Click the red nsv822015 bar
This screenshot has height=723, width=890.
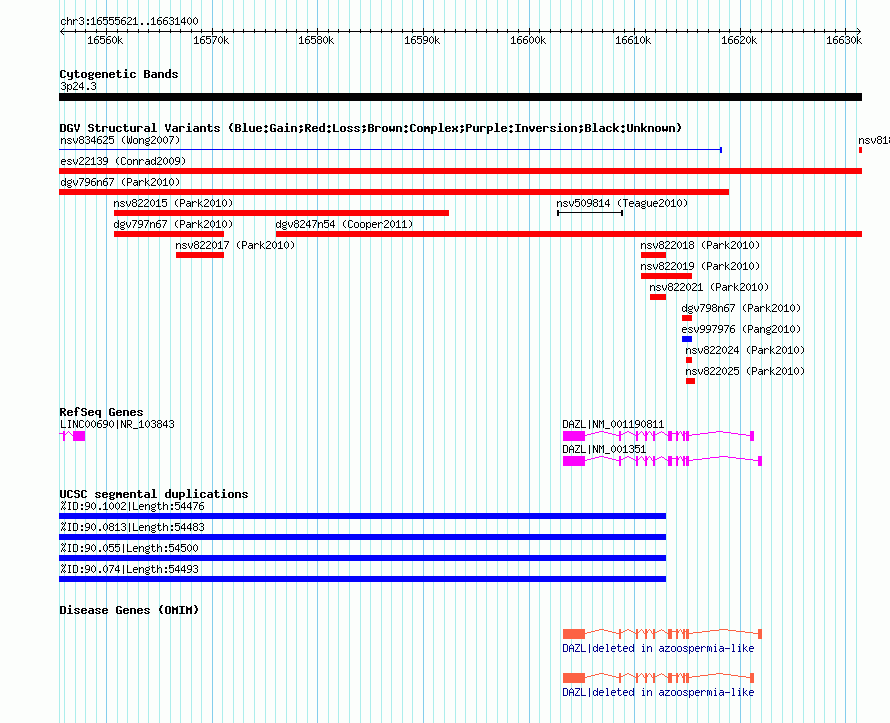282,213
